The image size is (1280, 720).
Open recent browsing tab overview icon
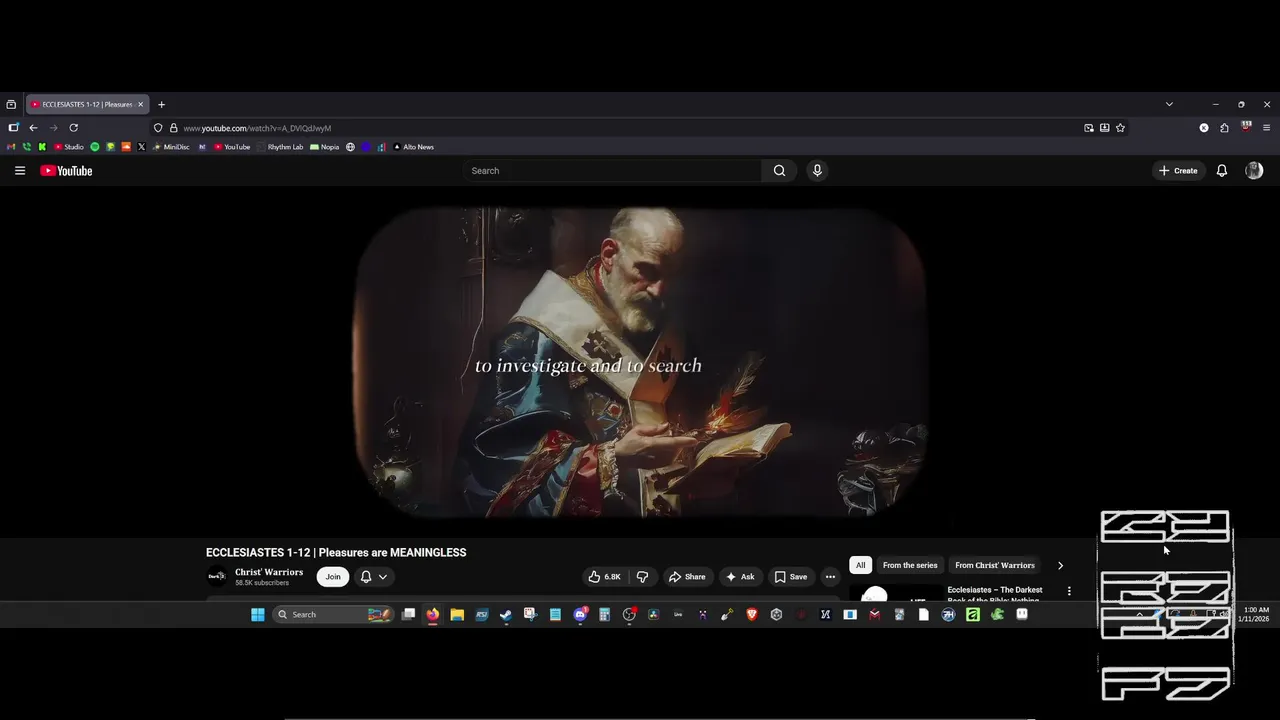click(11, 104)
